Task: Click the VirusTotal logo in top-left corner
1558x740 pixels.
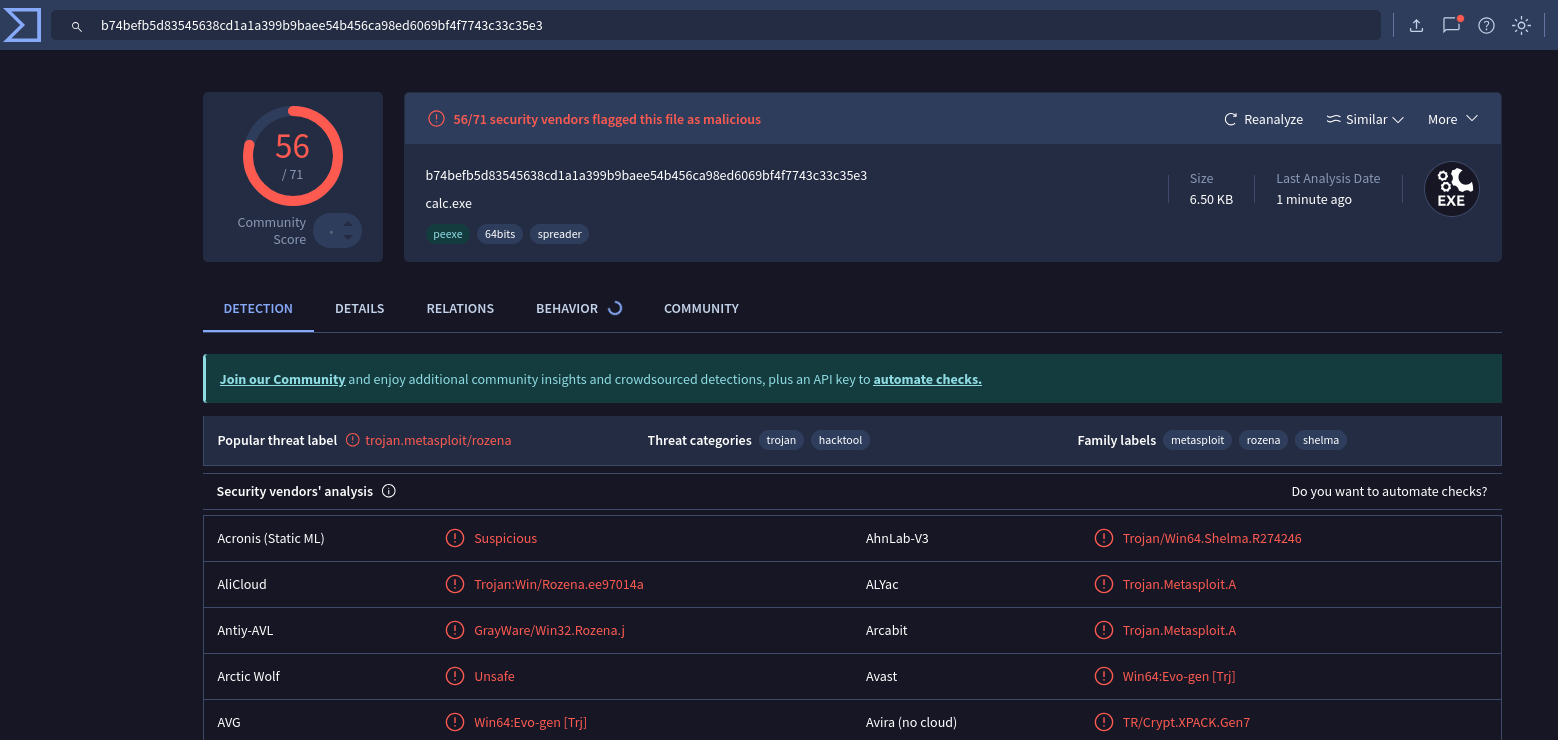Action: (x=22, y=25)
